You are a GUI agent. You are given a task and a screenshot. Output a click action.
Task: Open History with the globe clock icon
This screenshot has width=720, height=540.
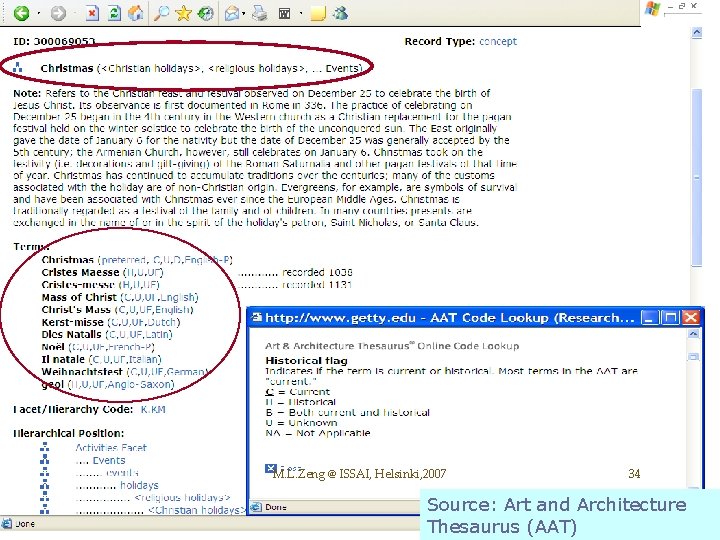click(x=205, y=13)
